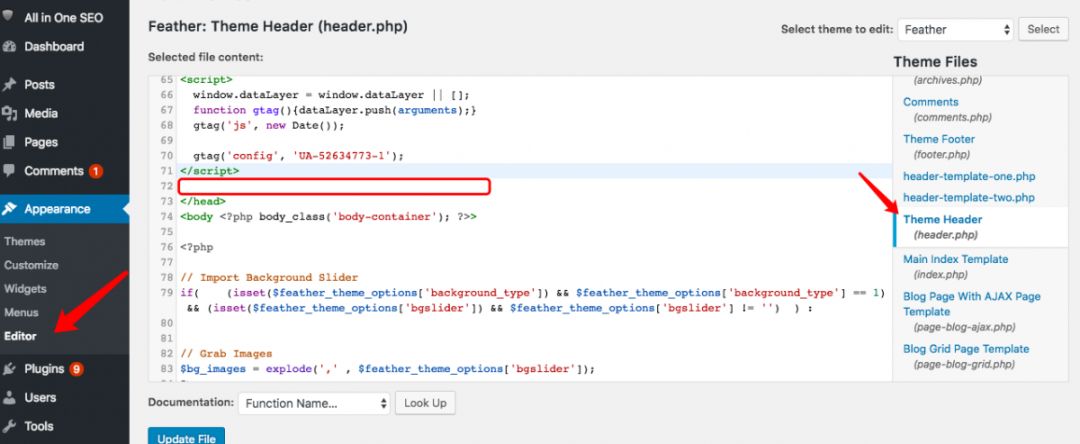Open the All in One SEO menu
Image resolution: width=1080 pixels, height=444 pixels.
coord(64,17)
